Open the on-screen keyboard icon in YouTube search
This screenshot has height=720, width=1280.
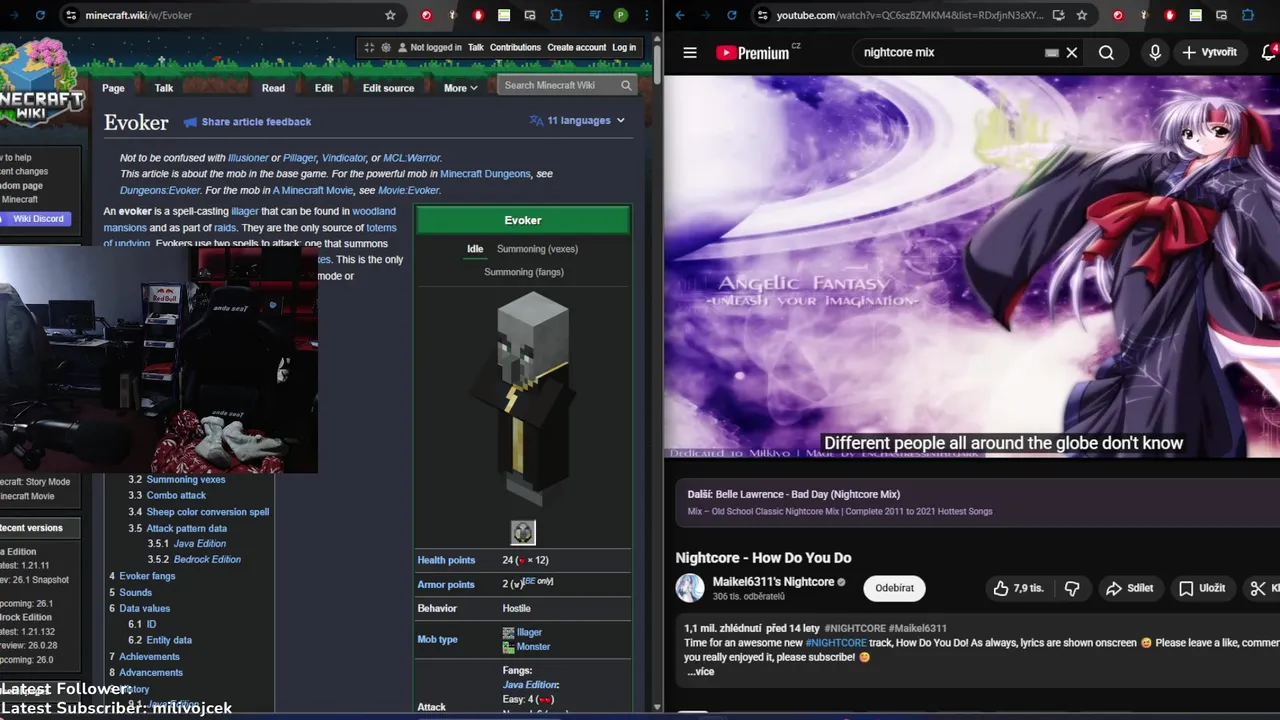[x=1051, y=52]
